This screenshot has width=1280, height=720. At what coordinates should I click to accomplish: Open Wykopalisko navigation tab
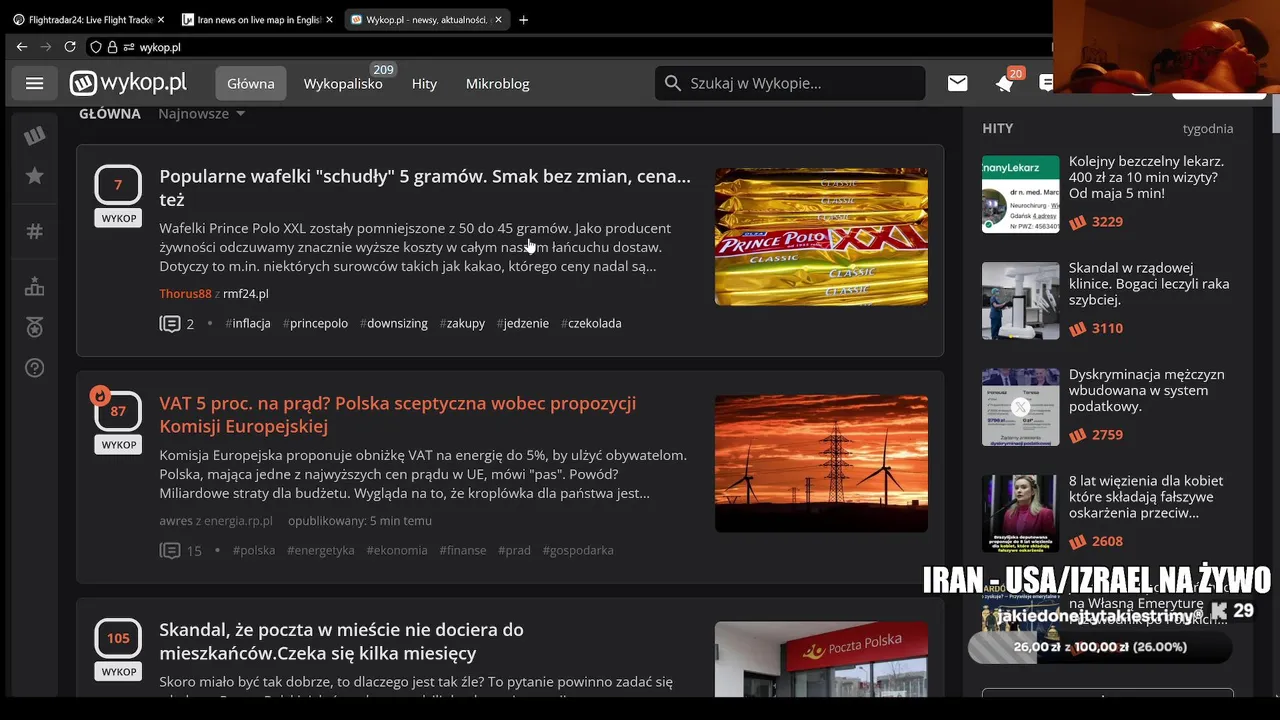pos(343,83)
